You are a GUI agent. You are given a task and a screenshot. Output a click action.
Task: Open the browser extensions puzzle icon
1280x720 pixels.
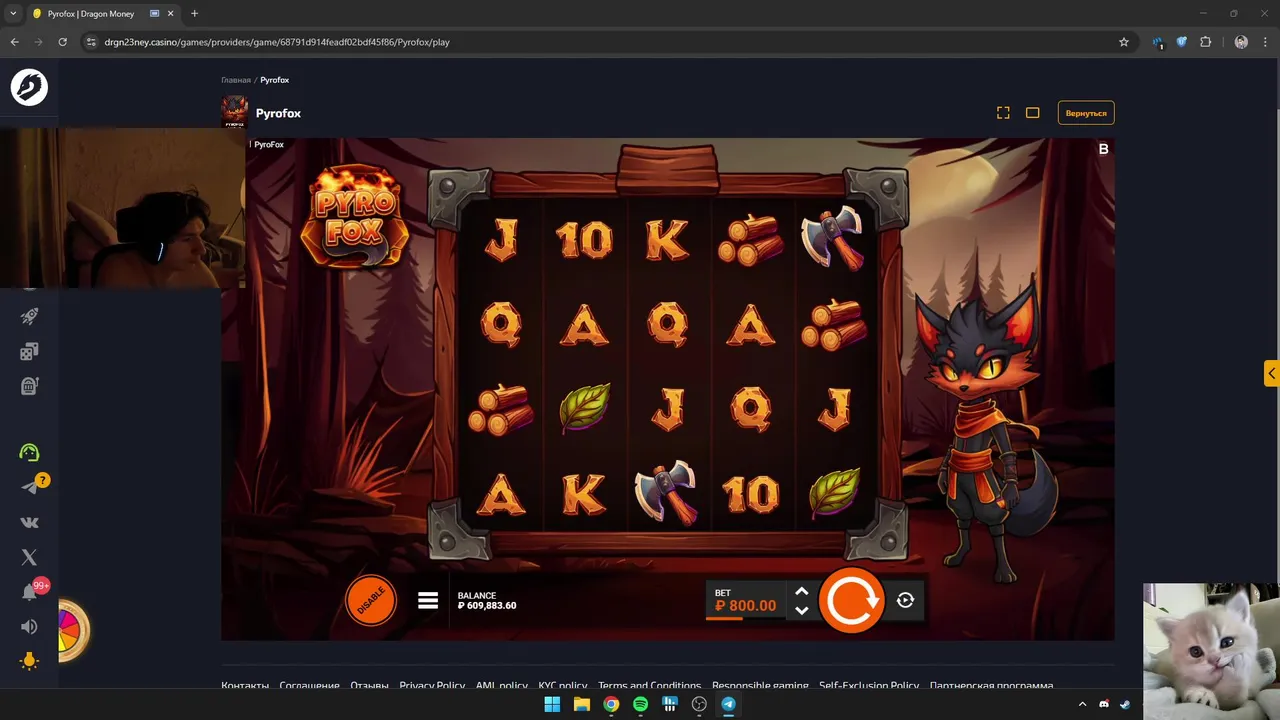[x=1205, y=42]
